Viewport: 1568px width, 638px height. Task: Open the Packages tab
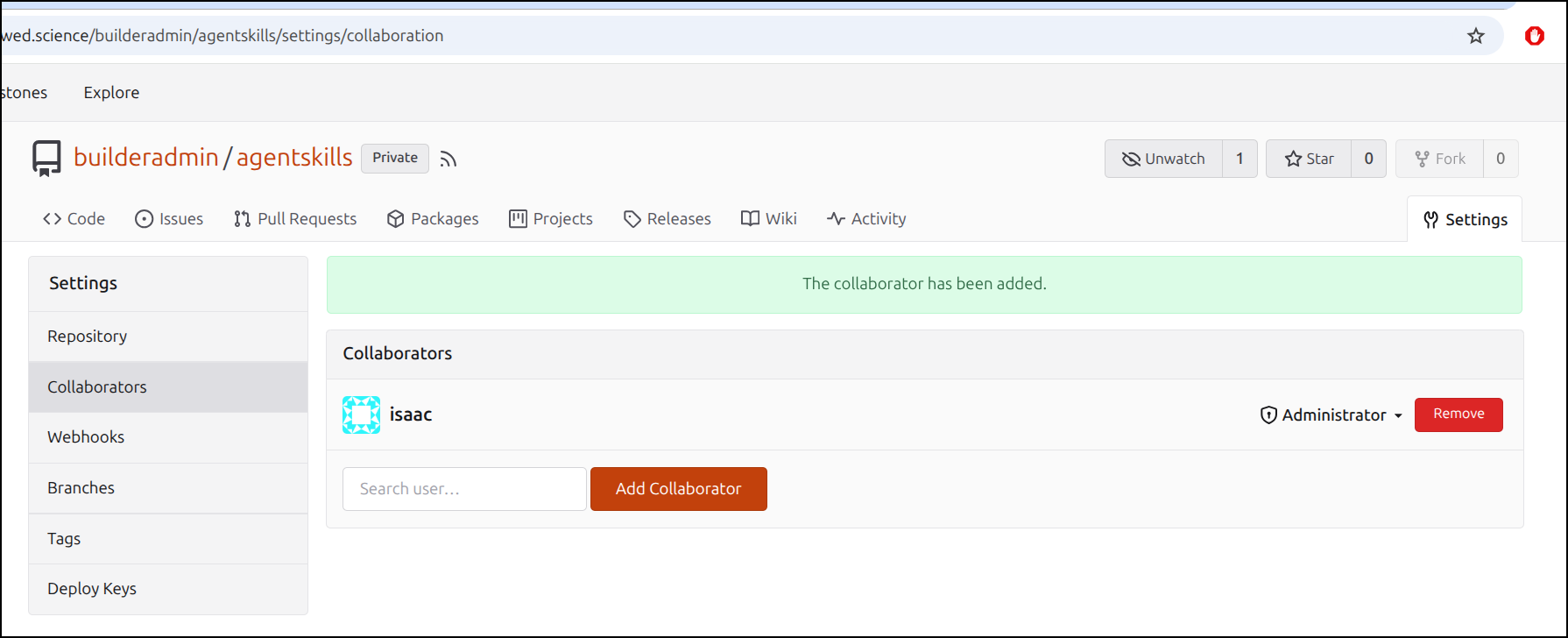(x=433, y=219)
